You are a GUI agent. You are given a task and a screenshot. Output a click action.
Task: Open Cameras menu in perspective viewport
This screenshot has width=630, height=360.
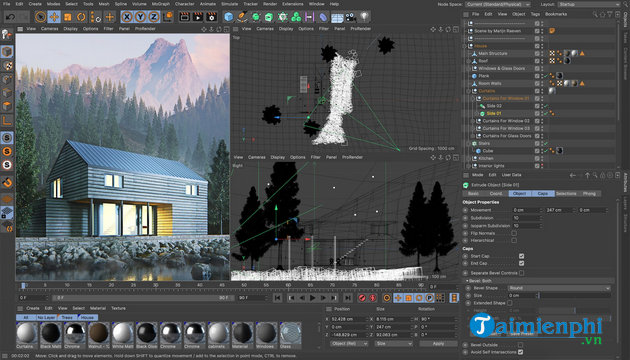tap(50, 29)
